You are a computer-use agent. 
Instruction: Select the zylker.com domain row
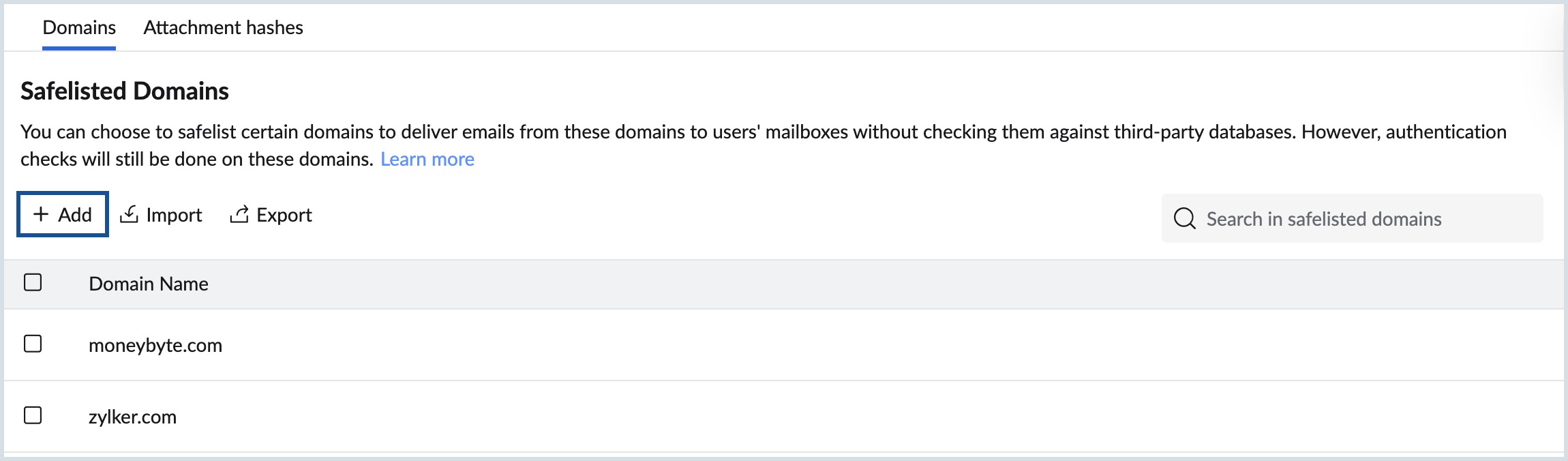click(134, 417)
